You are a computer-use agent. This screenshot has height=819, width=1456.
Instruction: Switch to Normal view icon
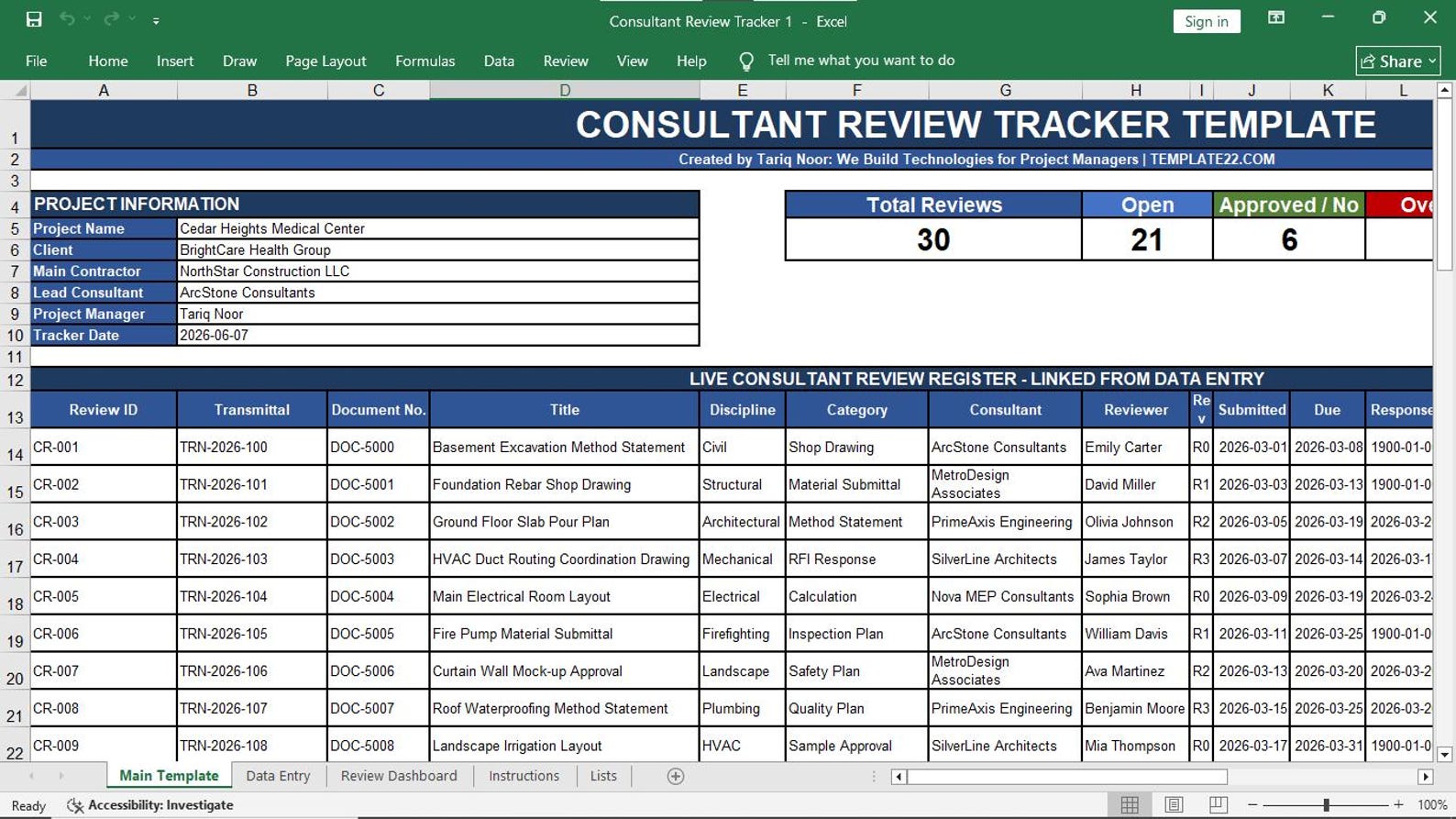(1130, 805)
